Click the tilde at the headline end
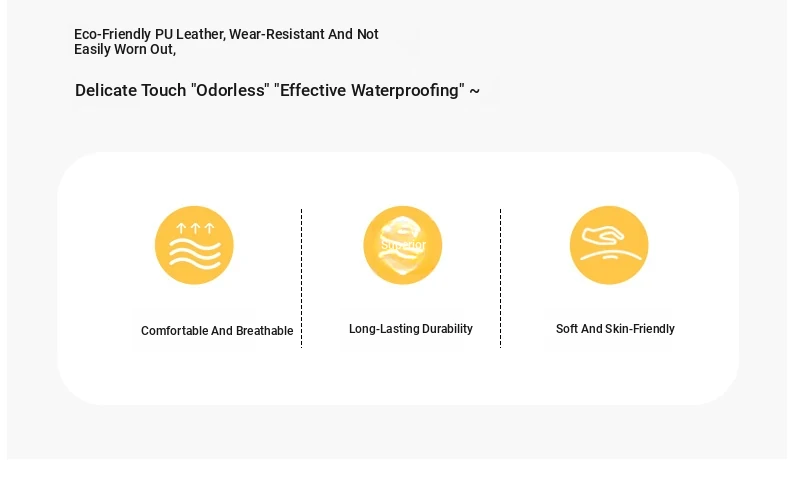This screenshot has height=485, width=790. pyautogui.click(x=475, y=91)
